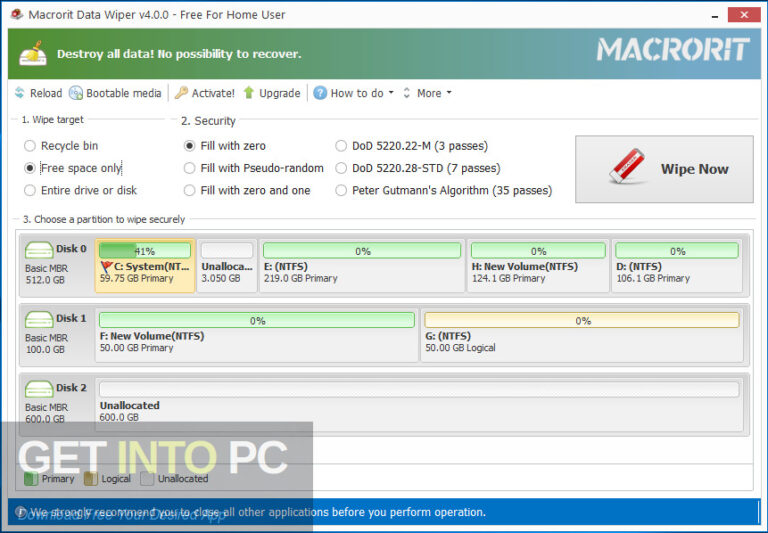Select the G: (NTFS) logical partition
The width and height of the screenshot is (768, 533).
[x=582, y=336]
